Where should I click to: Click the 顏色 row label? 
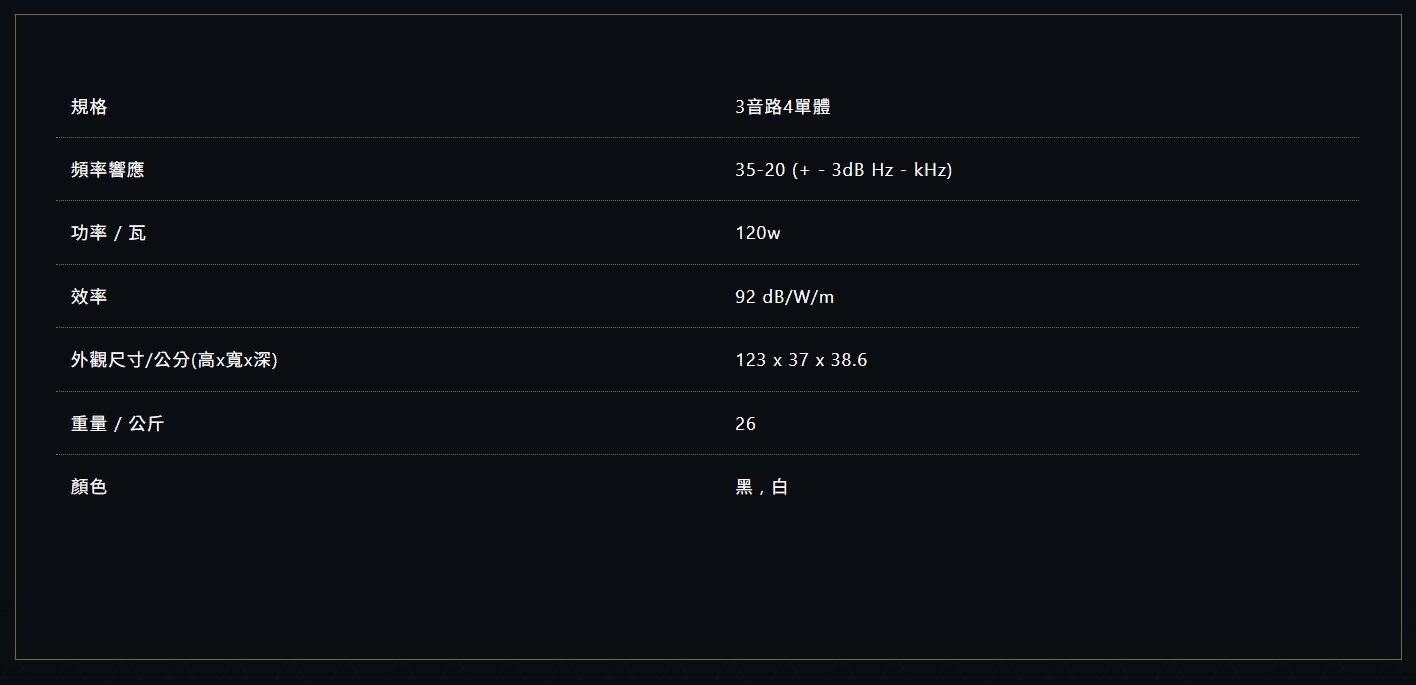coord(89,487)
